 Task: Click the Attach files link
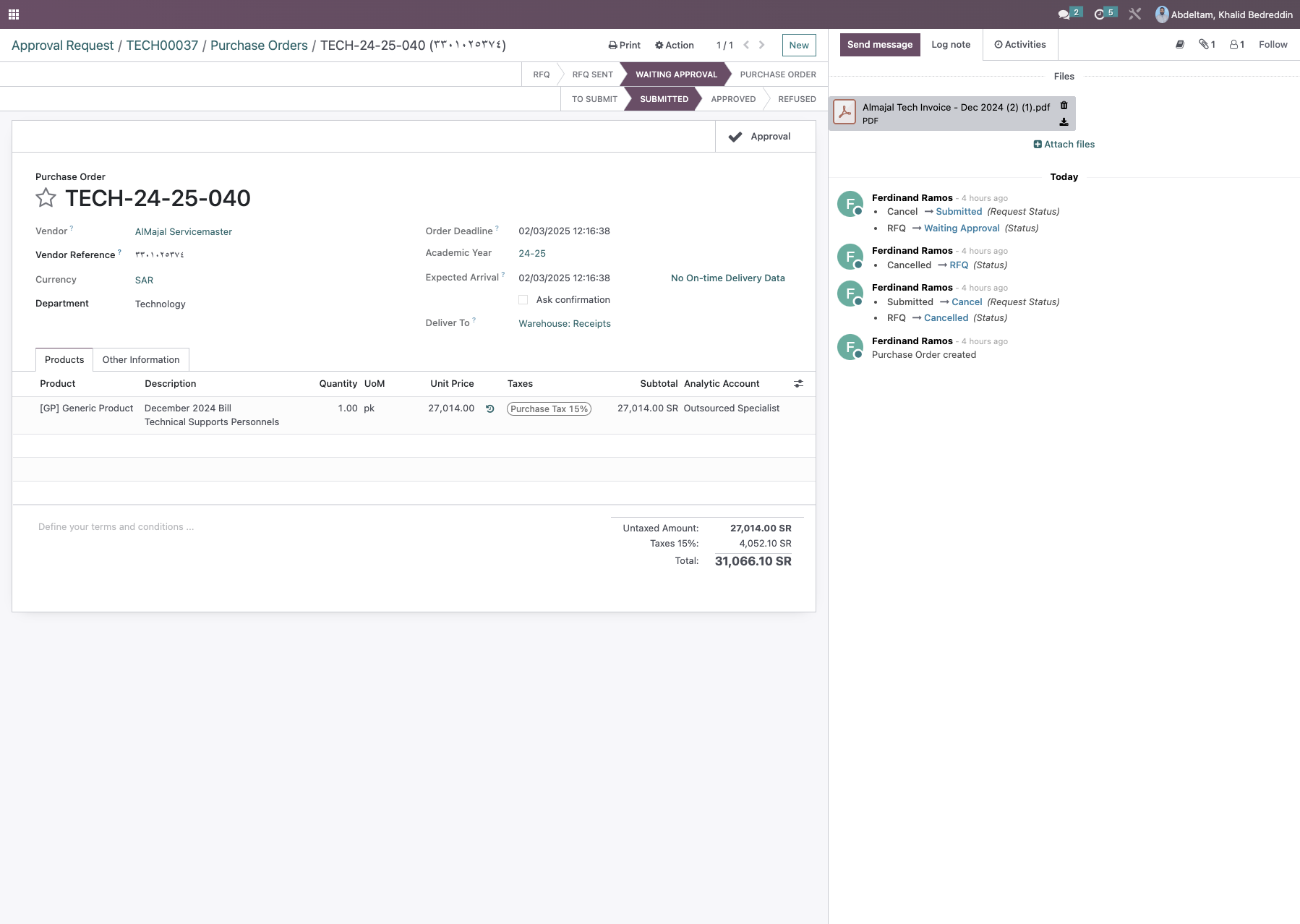pos(1064,145)
